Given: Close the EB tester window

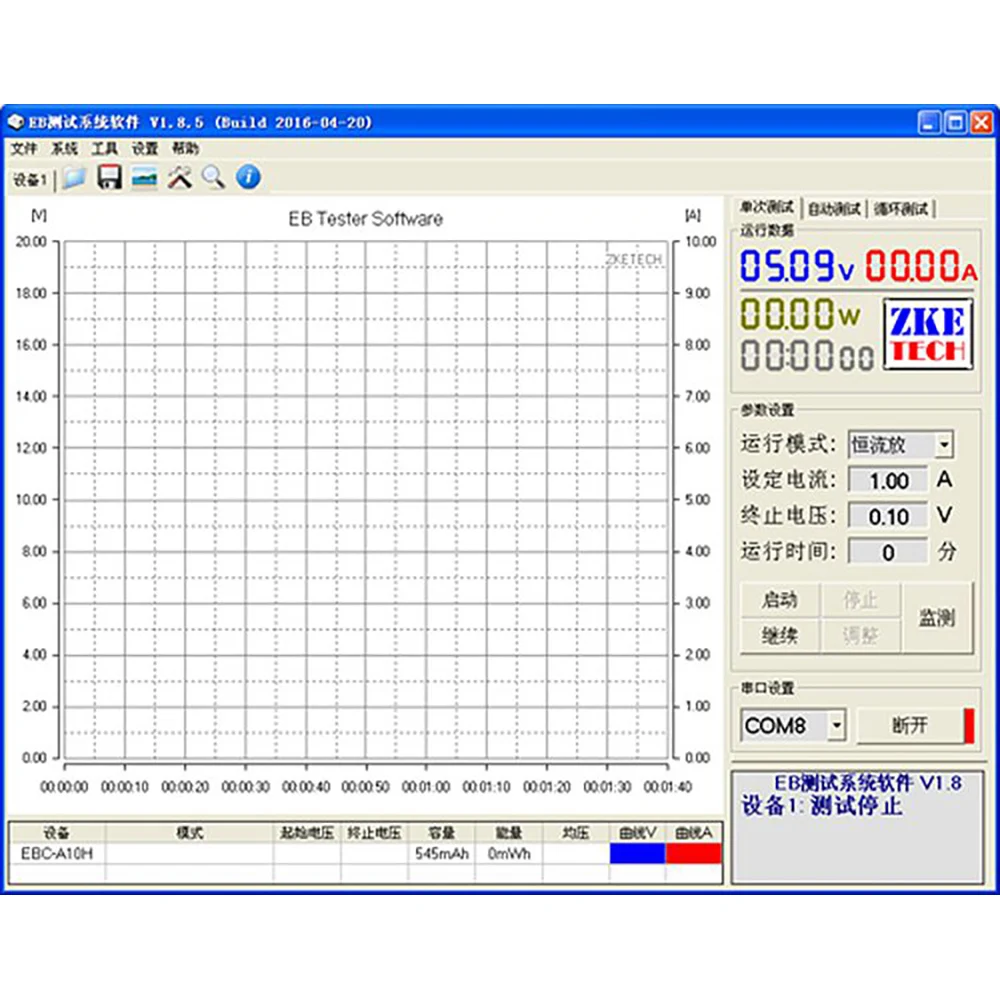Looking at the screenshot, I should click(982, 122).
